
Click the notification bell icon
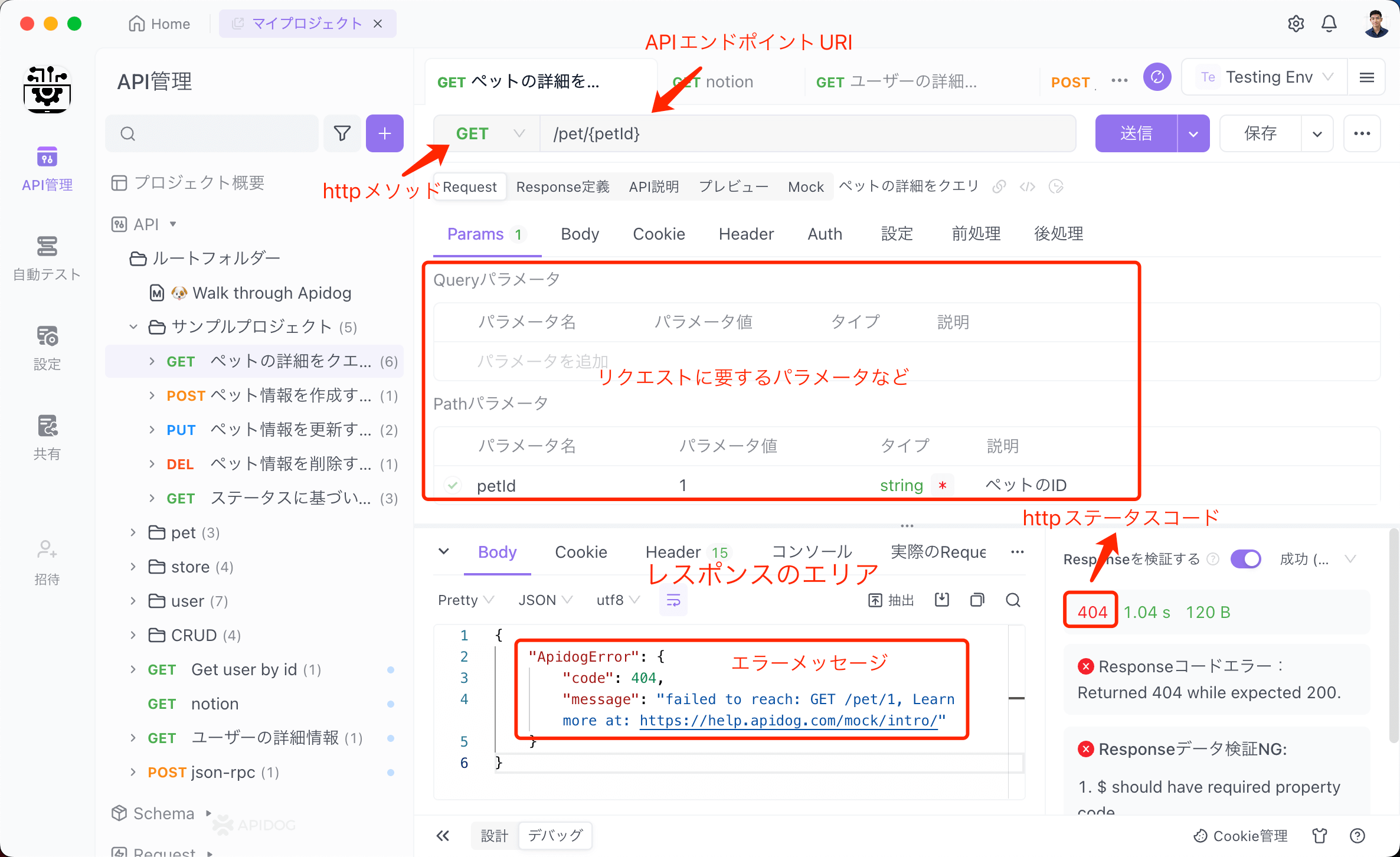tap(1329, 24)
